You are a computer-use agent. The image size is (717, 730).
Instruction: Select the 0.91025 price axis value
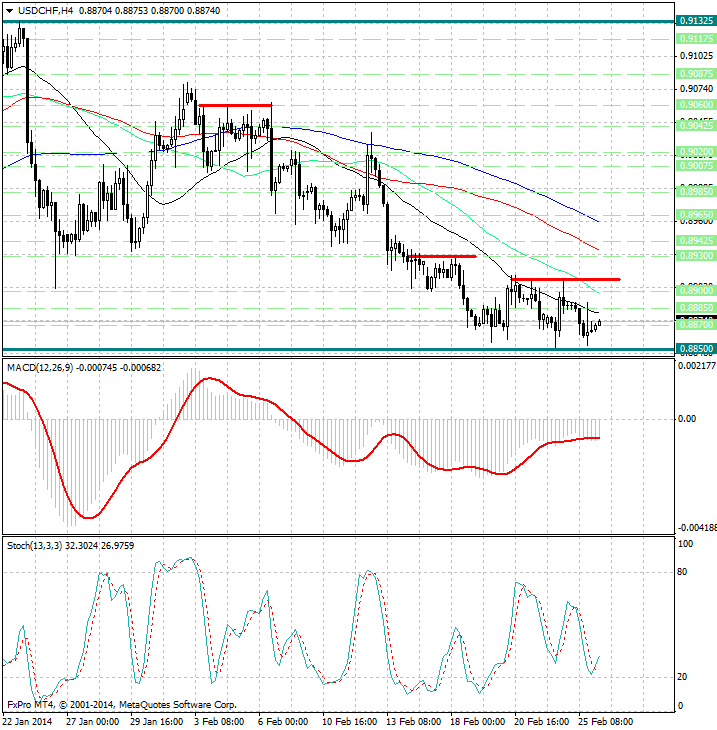(x=697, y=56)
